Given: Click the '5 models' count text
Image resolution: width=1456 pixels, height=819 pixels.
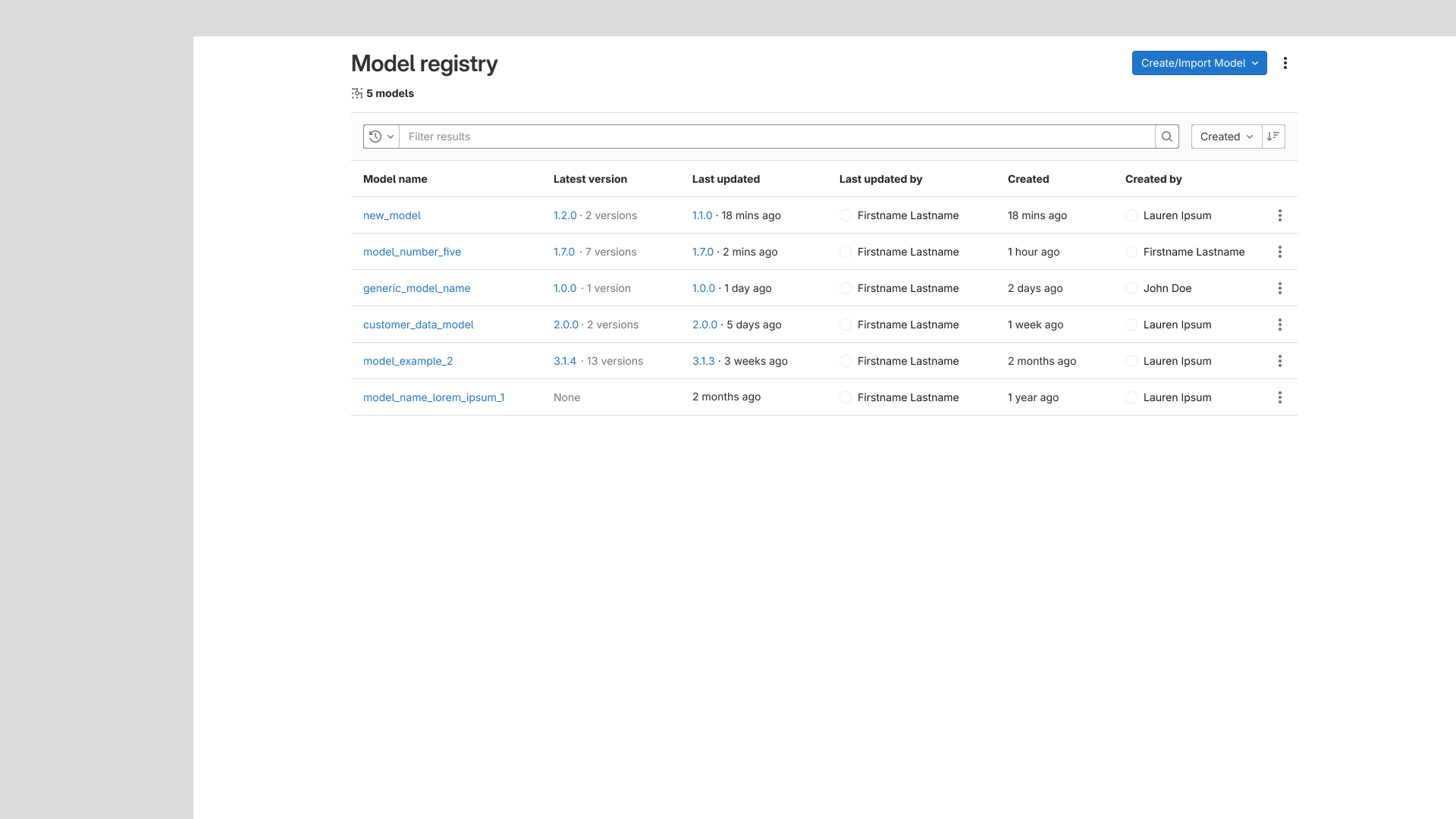Looking at the screenshot, I should coord(390,93).
